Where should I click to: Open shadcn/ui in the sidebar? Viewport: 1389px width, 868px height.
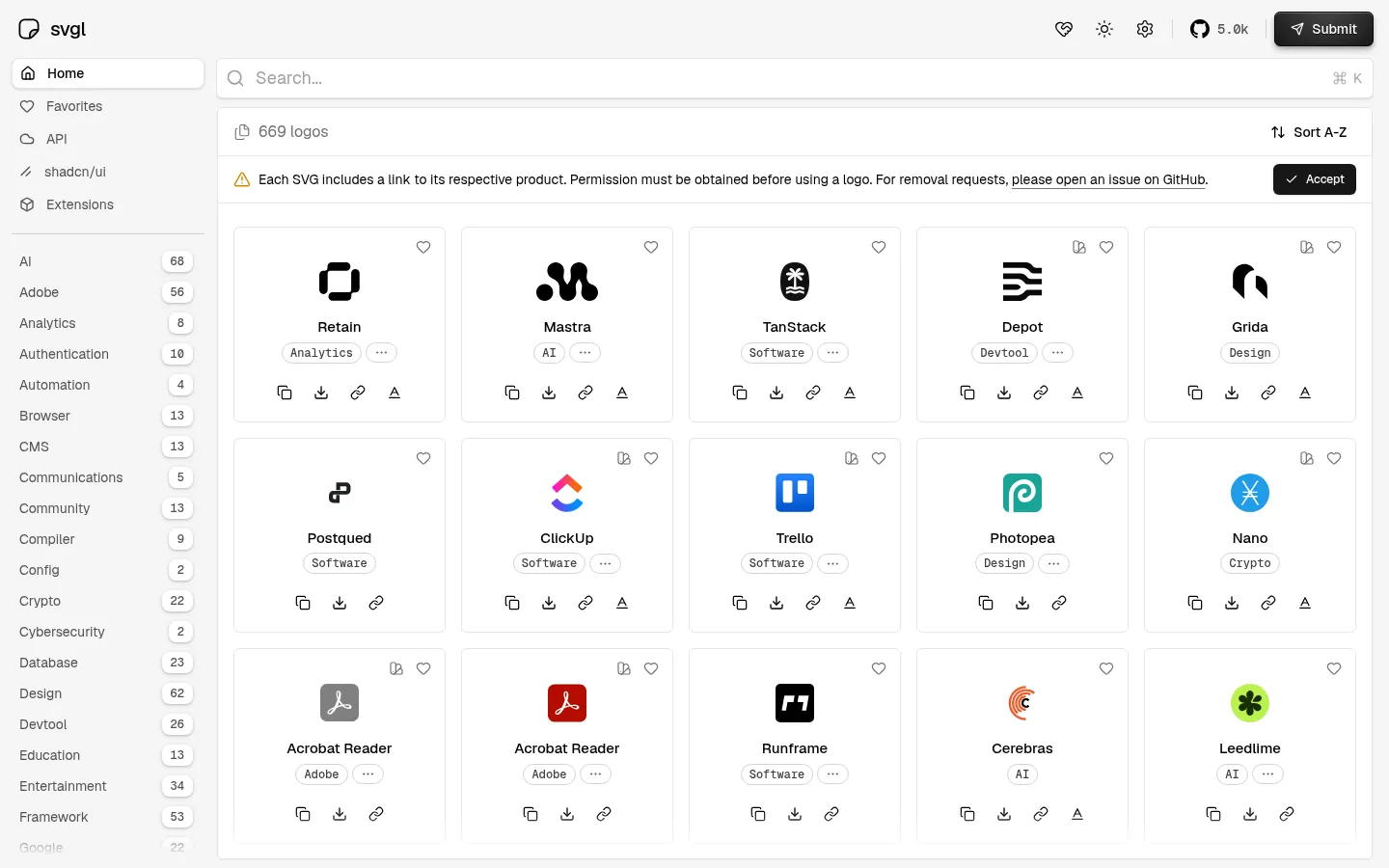tap(108, 172)
